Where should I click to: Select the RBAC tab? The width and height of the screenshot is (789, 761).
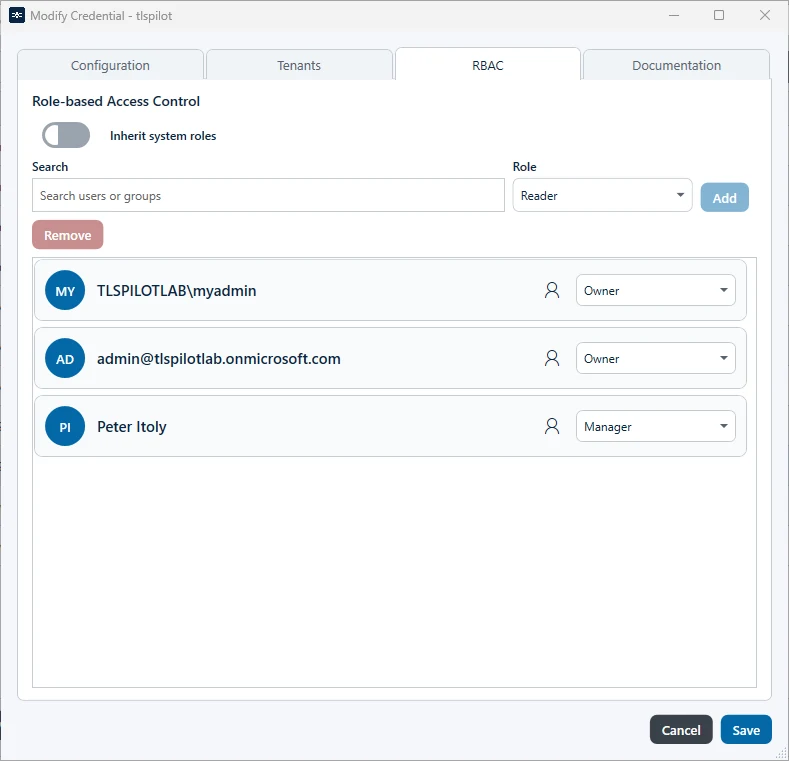488,65
